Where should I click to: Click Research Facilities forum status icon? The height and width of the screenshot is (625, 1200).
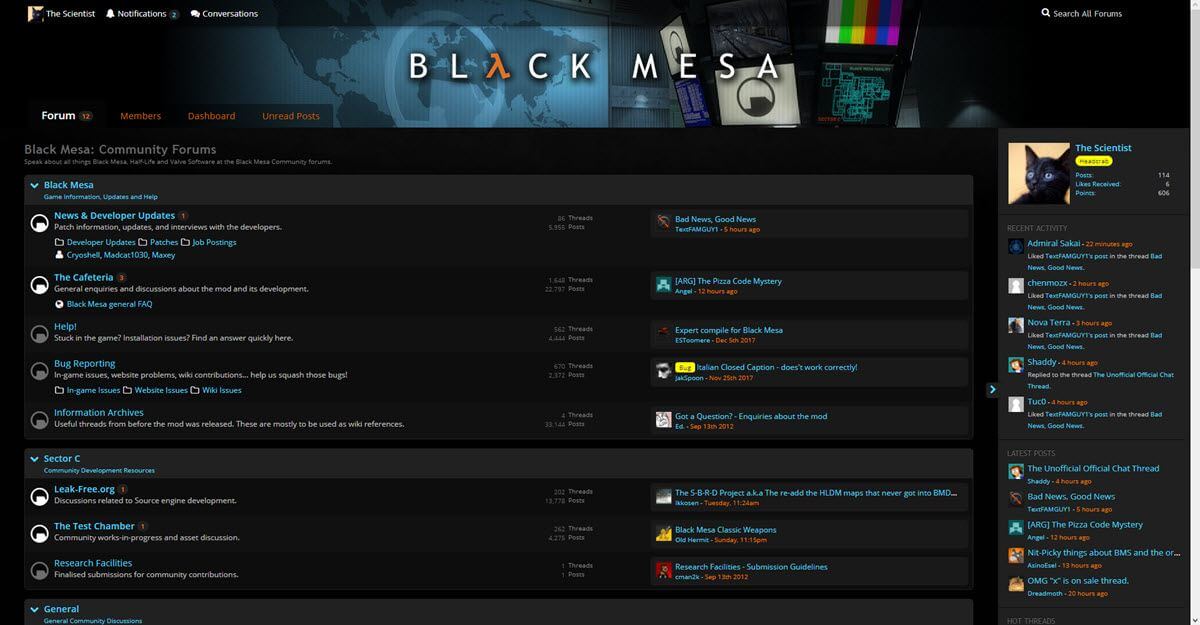pyautogui.click(x=39, y=571)
